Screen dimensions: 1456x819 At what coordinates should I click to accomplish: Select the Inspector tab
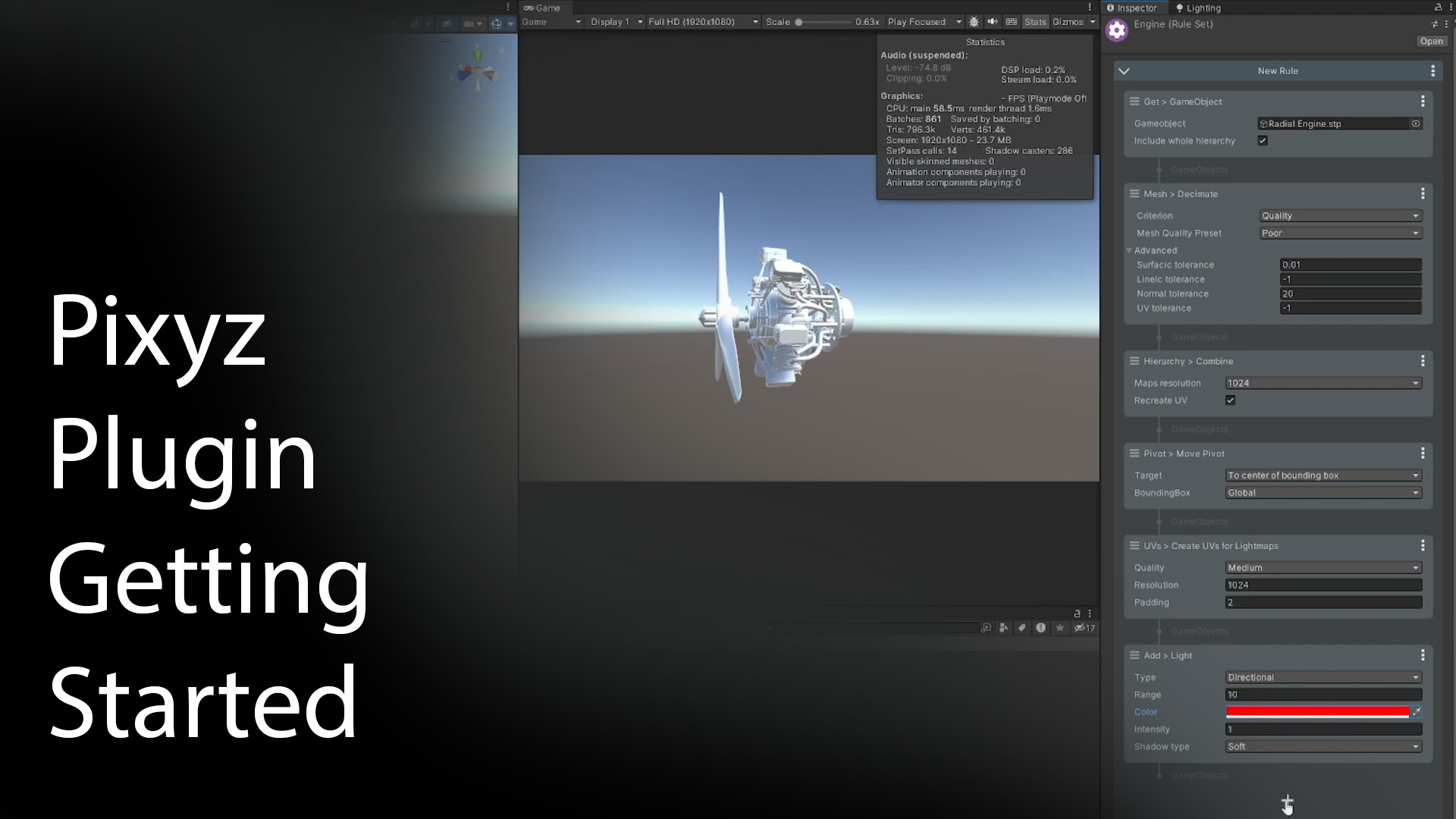pos(1132,8)
